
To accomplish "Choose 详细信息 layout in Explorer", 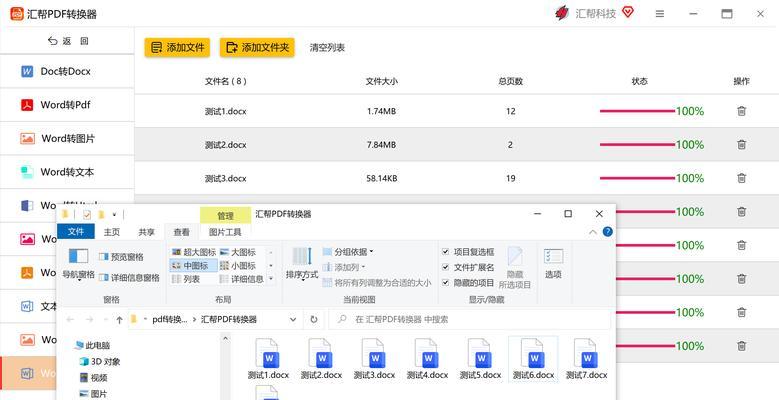I will tap(242, 279).
